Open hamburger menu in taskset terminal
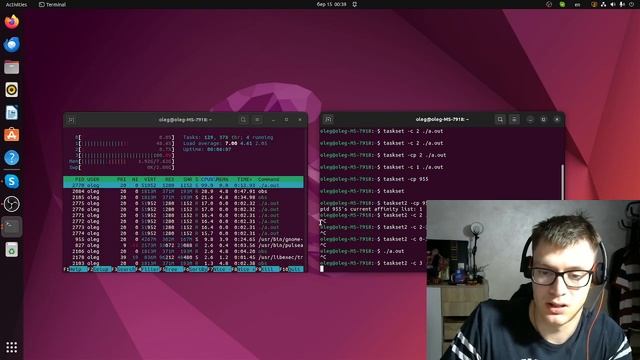640x360 pixels. 514,119
